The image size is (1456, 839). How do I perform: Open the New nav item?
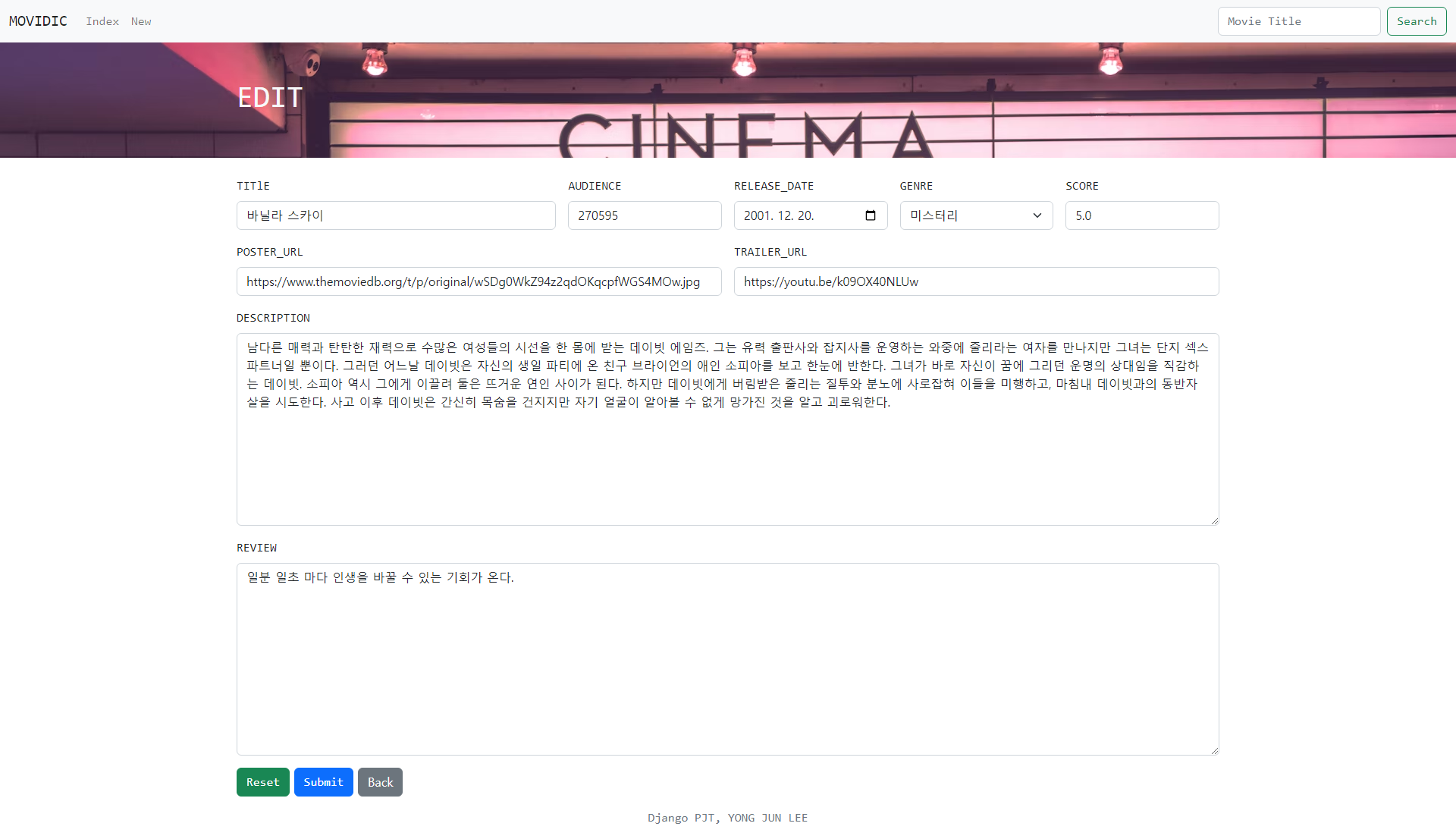[141, 21]
